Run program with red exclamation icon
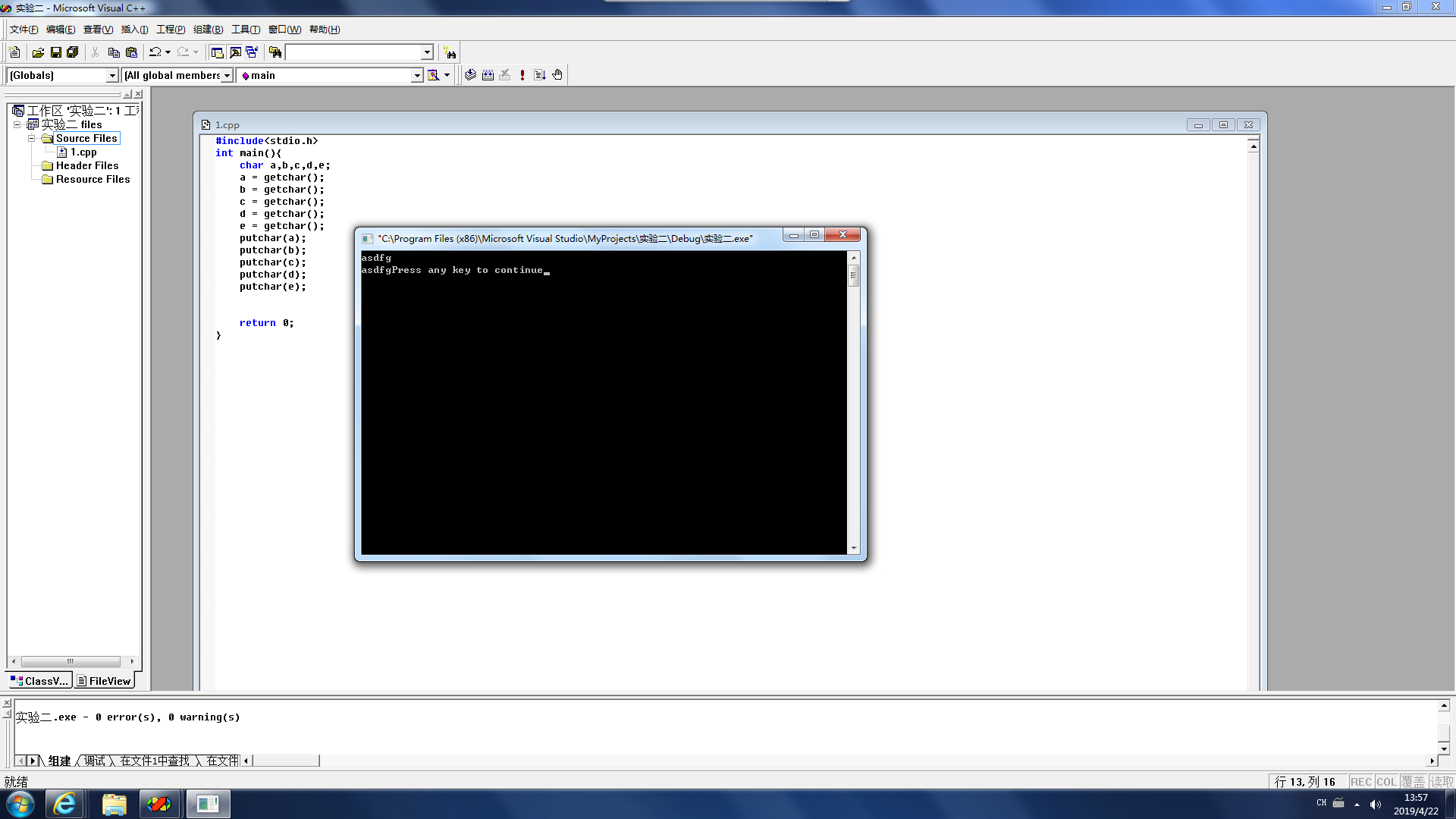 click(522, 75)
